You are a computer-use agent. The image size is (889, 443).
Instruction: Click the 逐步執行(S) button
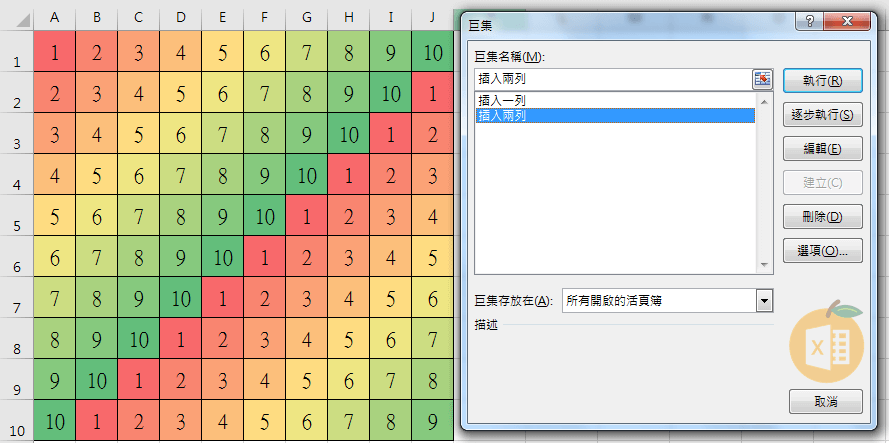coord(824,115)
